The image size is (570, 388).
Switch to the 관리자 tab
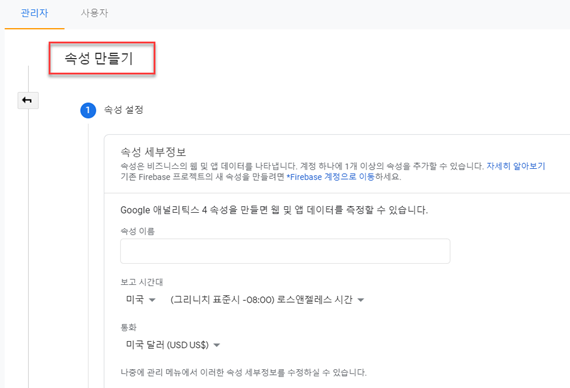[x=34, y=13]
